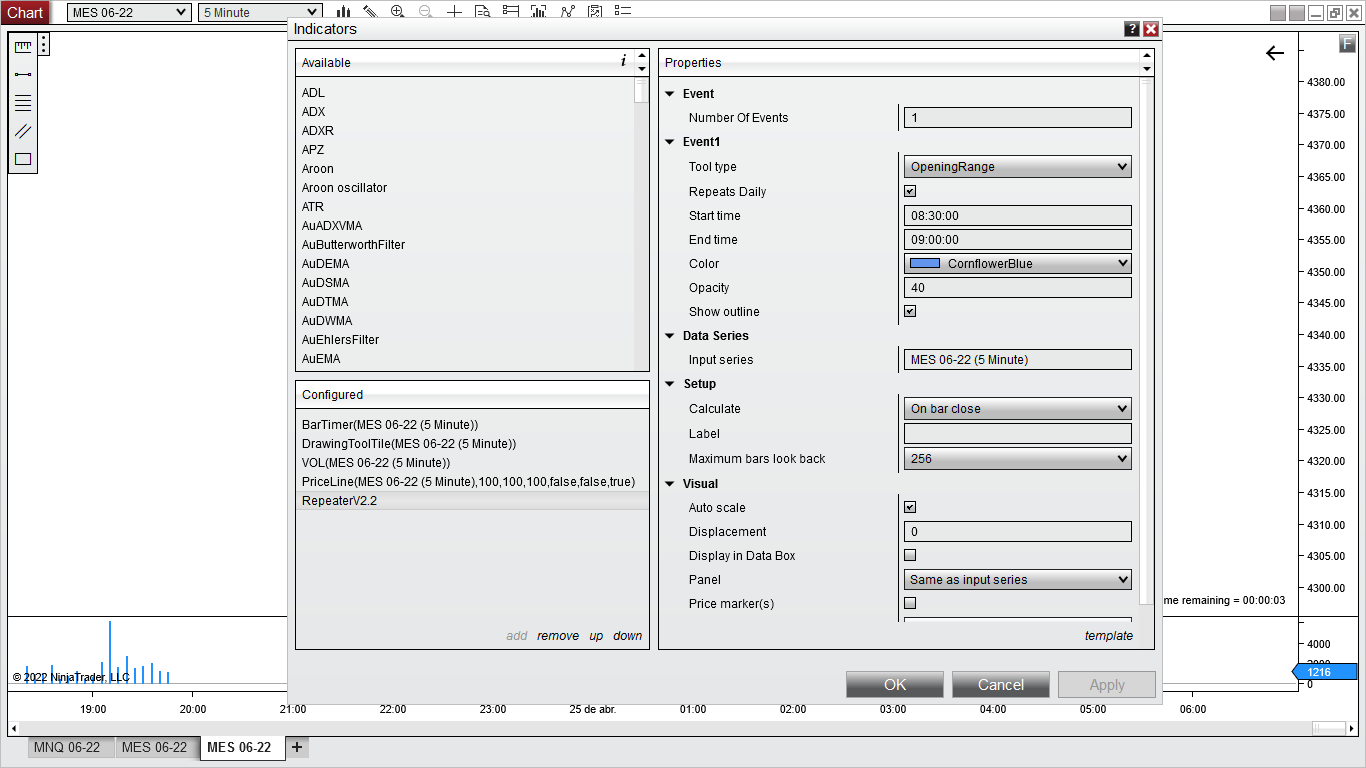Toggle the Repeats Daily checkbox
This screenshot has width=1366, height=768.
(910, 191)
